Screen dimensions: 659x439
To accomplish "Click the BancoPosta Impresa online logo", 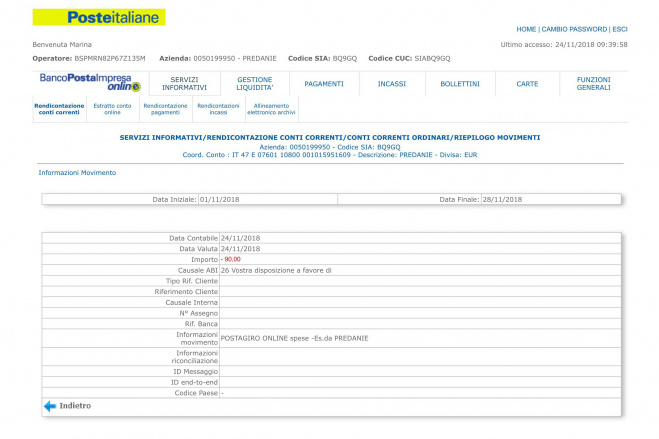I will point(90,82).
